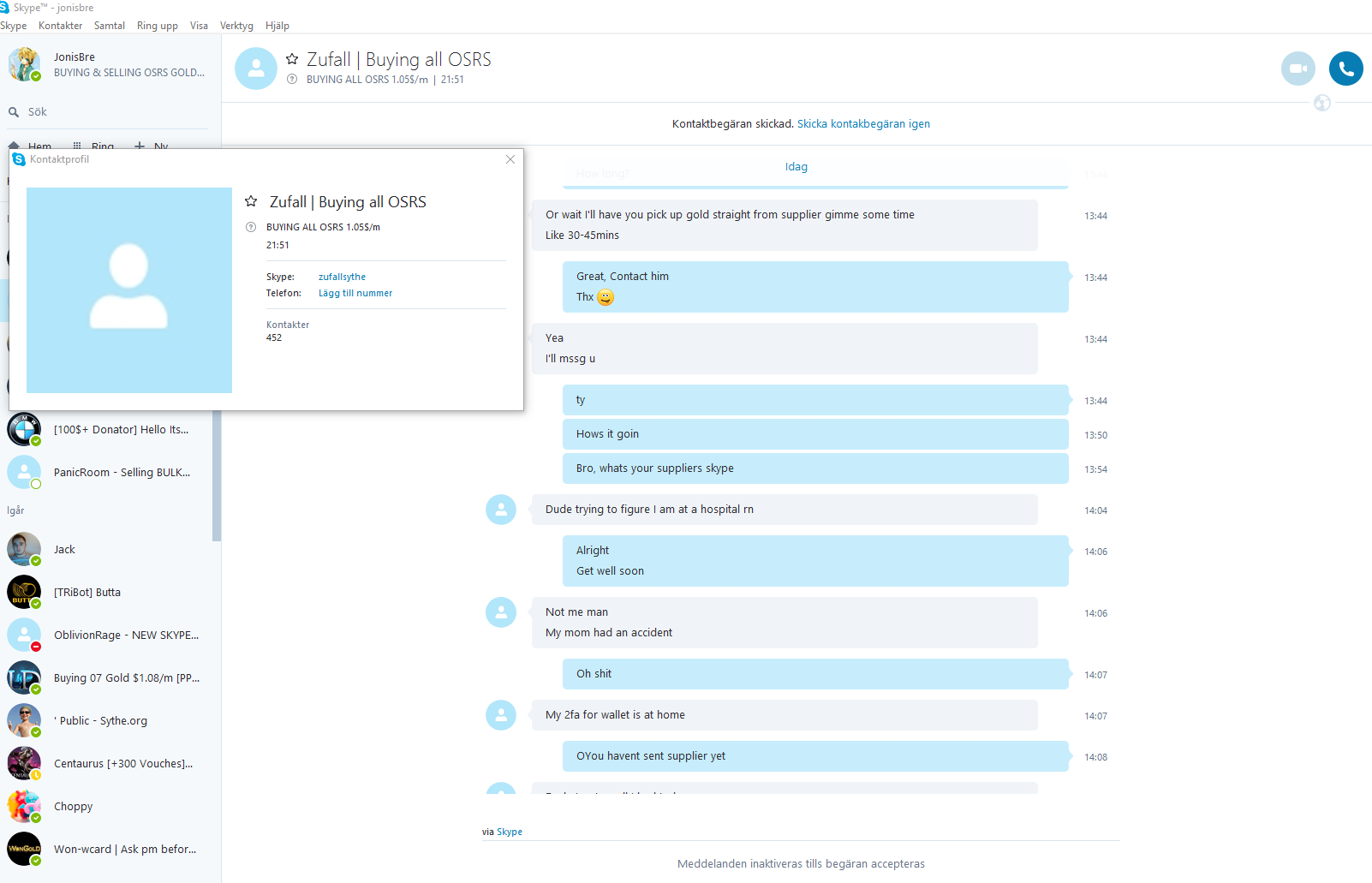Screen dimensions: 1372x883
Task: Click Lägg till nummer link
Action: (x=355, y=293)
